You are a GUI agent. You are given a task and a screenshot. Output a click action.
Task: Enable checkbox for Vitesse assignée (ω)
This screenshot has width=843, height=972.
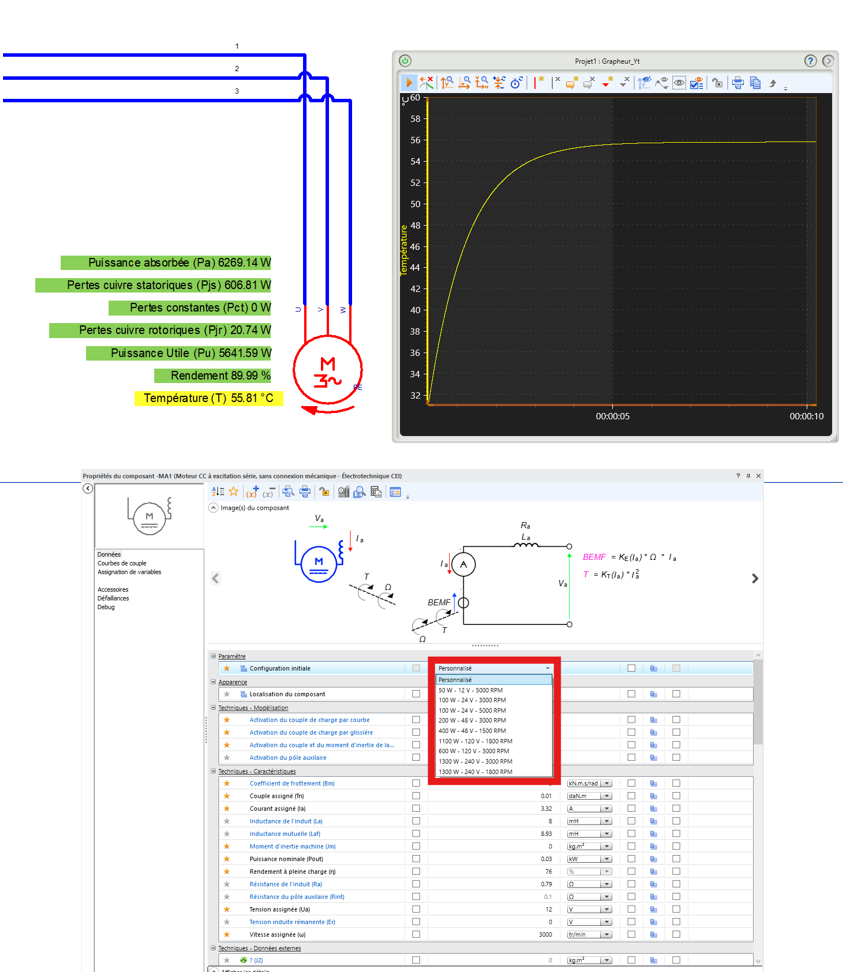click(416, 934)
